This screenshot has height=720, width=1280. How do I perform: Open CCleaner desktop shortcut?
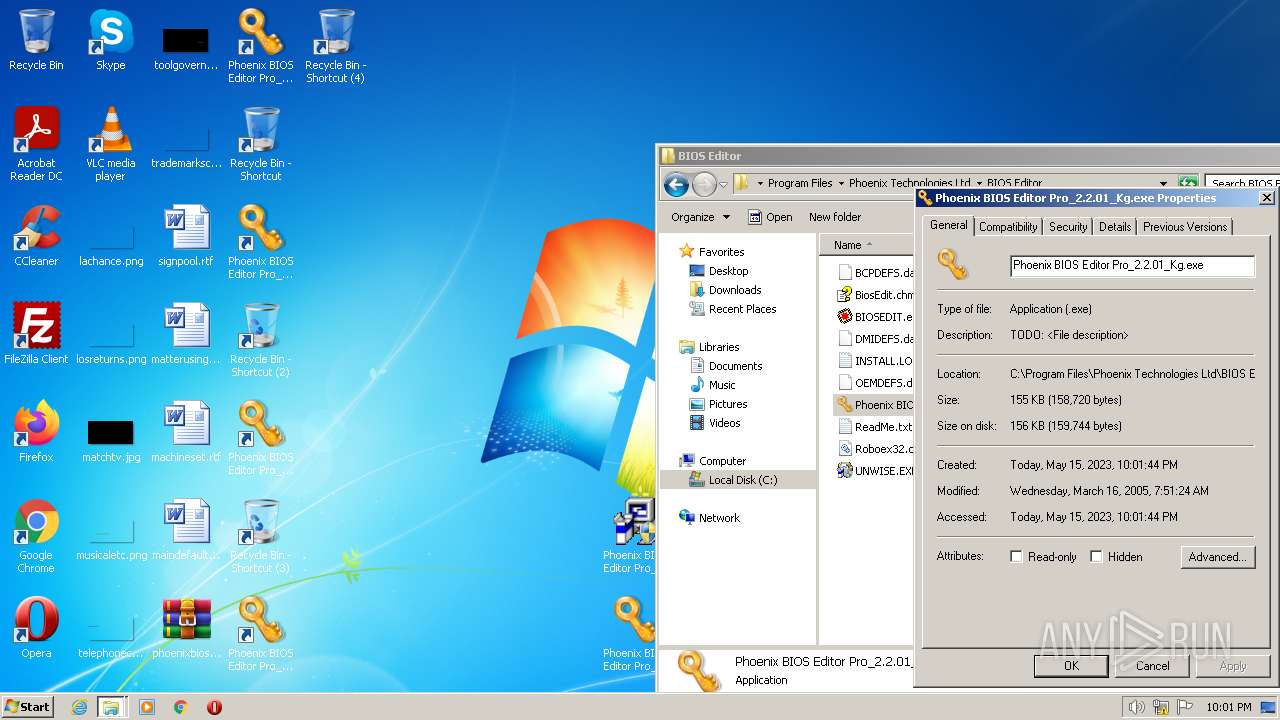pos(36,236)
